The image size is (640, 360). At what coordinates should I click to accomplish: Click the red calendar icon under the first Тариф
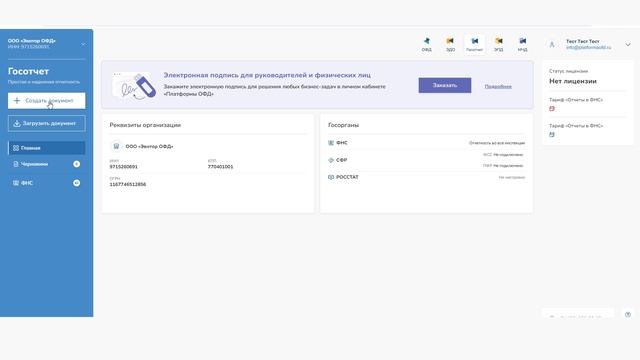tap(552, 109)
